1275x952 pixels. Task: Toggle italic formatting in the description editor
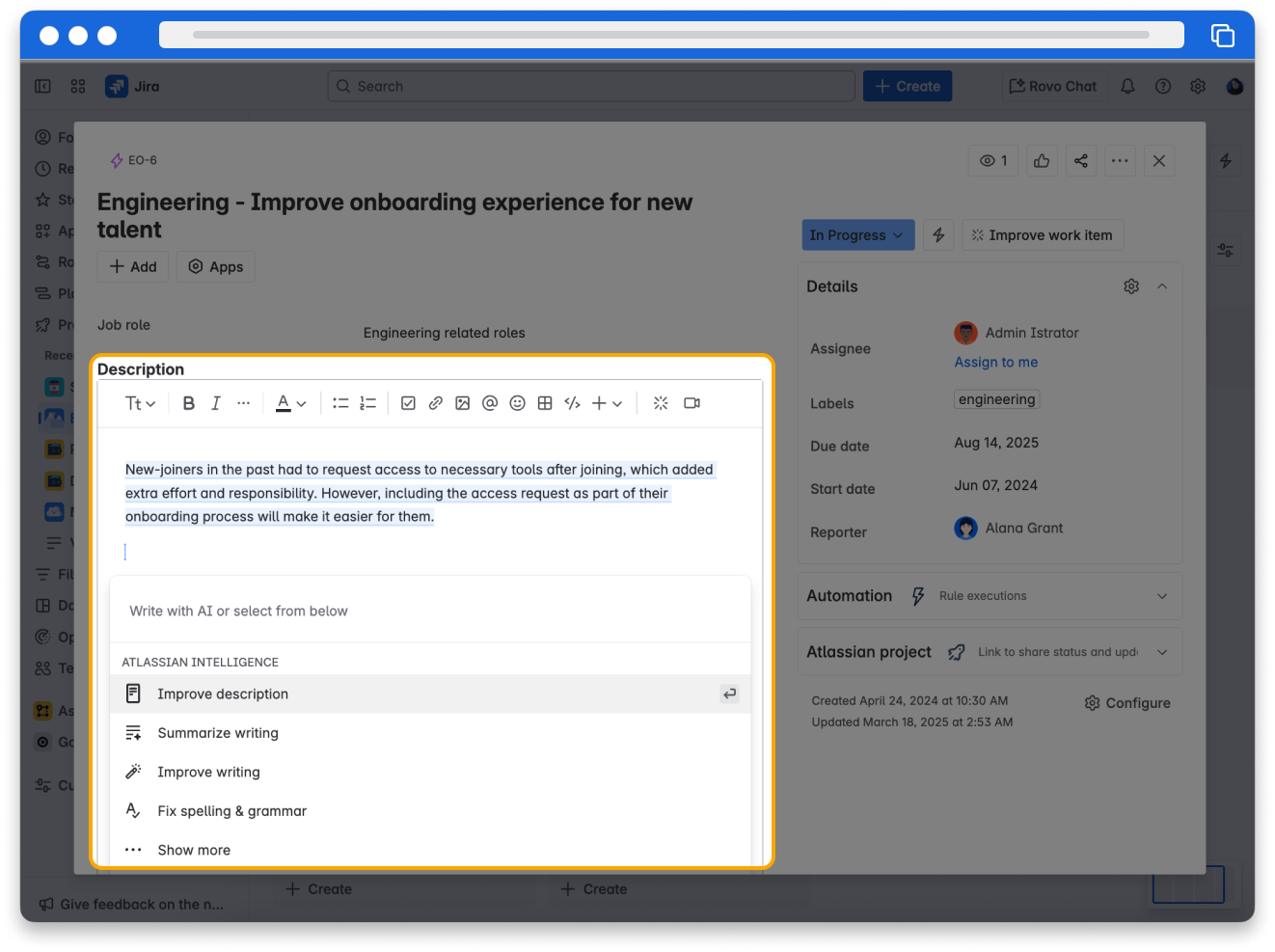(x=216, y=403)
